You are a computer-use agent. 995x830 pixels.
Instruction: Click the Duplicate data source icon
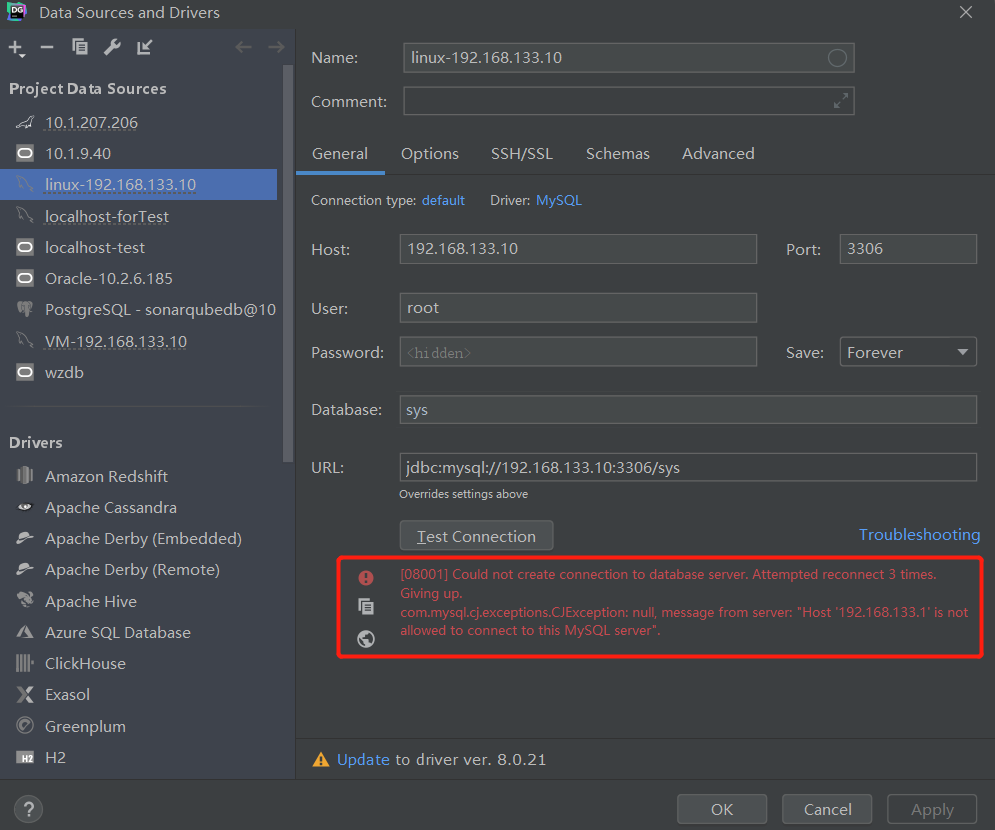[80, 47]
